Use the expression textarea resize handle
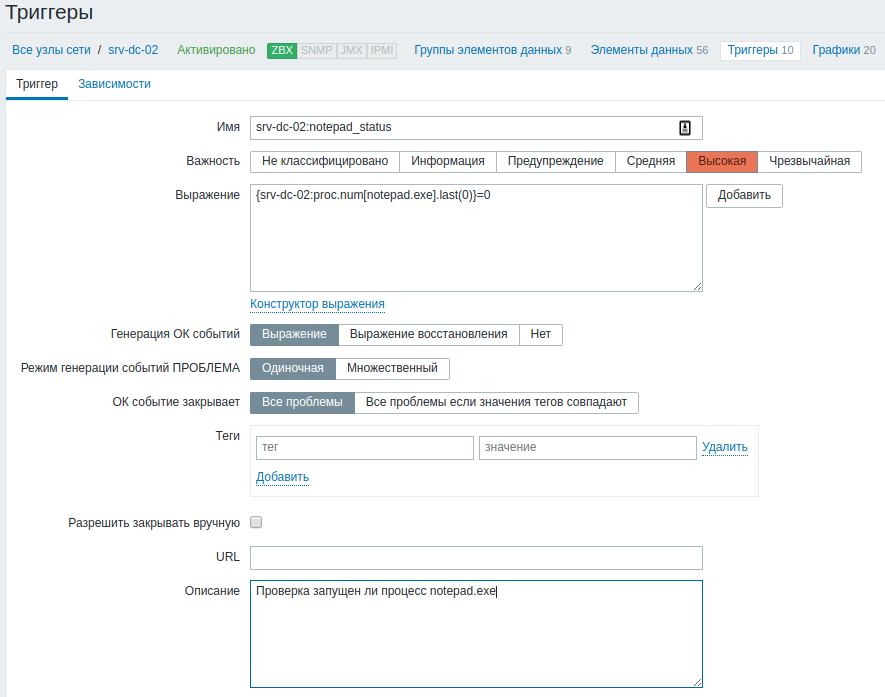The image size is (885, 697). point(698,287)
